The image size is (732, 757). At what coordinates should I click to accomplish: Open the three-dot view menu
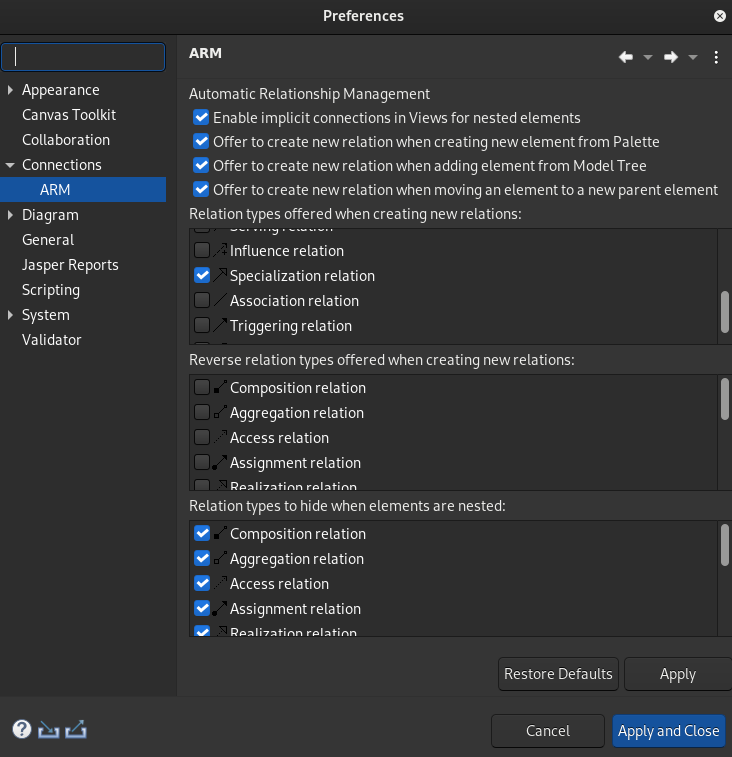coord(716,57)
